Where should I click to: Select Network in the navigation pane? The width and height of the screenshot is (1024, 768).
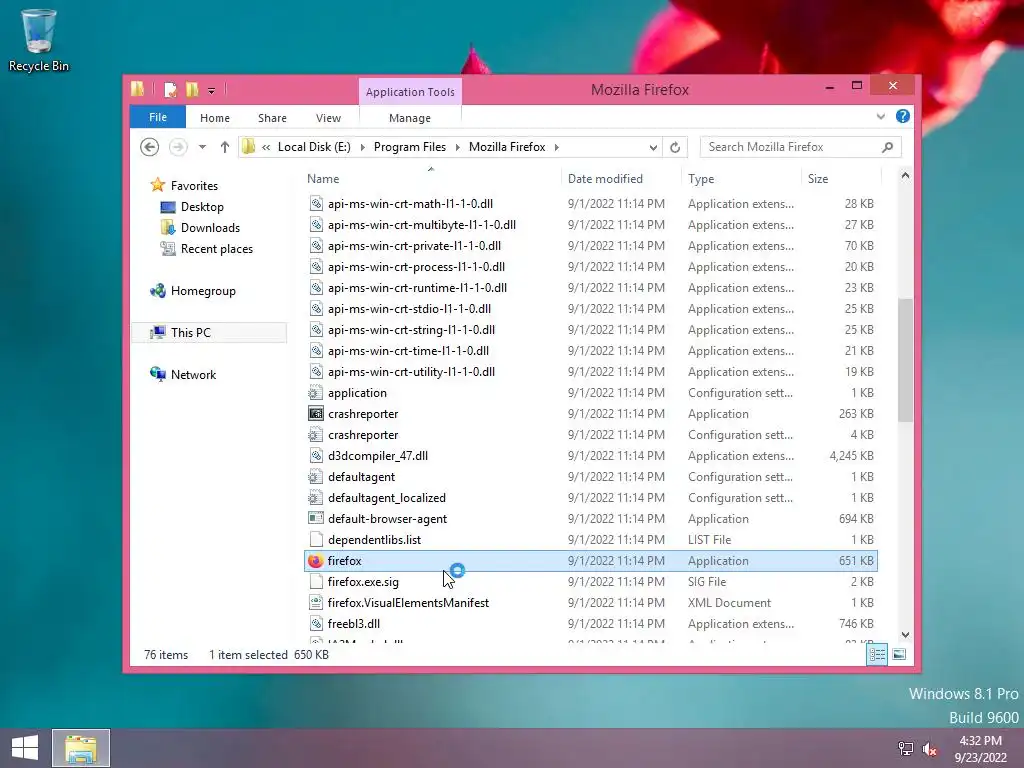pos(193,374)
